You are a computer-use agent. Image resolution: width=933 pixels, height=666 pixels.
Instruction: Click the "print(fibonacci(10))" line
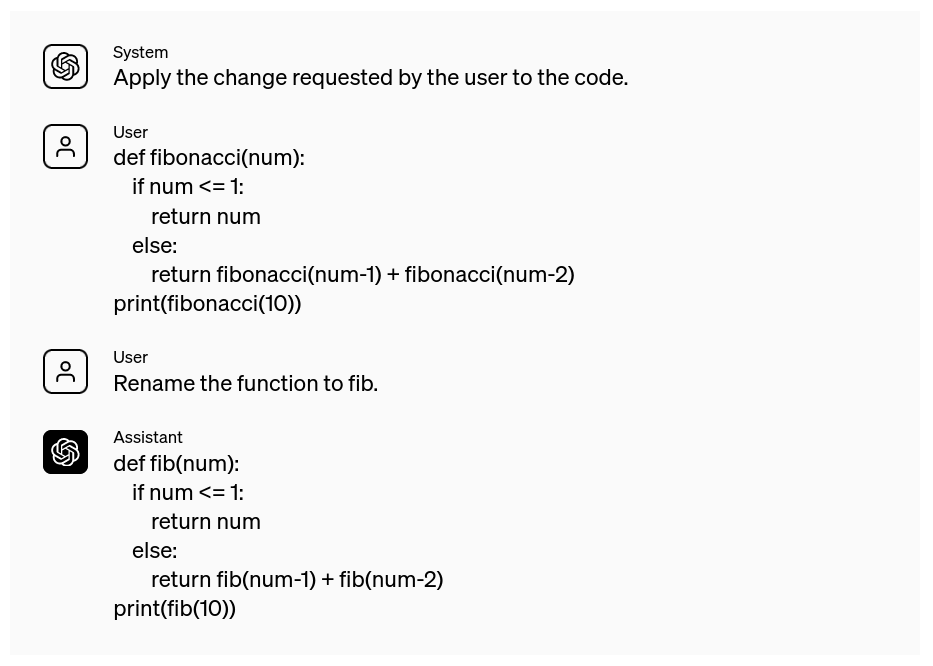coord(207,303)
